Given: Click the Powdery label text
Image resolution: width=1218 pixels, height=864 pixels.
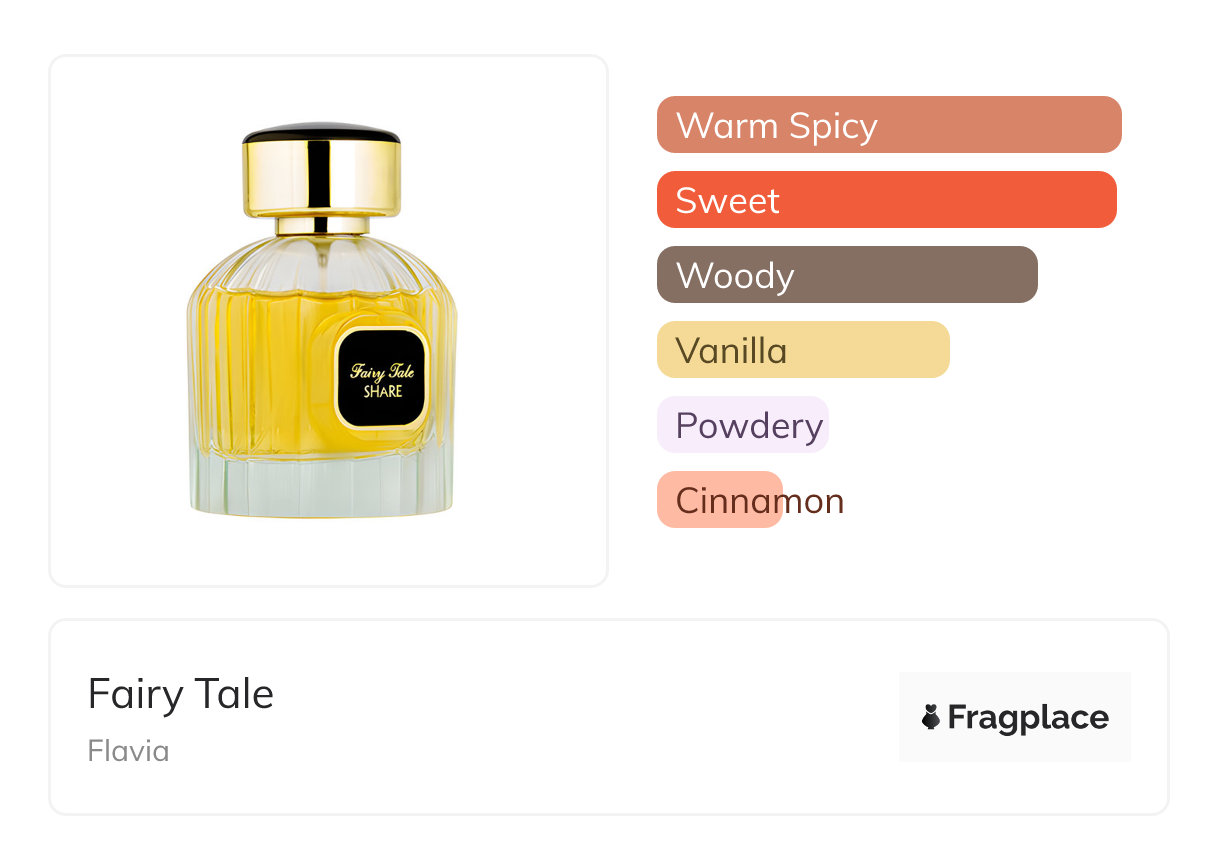Looking at the screenshot, I should coord(749,425).
